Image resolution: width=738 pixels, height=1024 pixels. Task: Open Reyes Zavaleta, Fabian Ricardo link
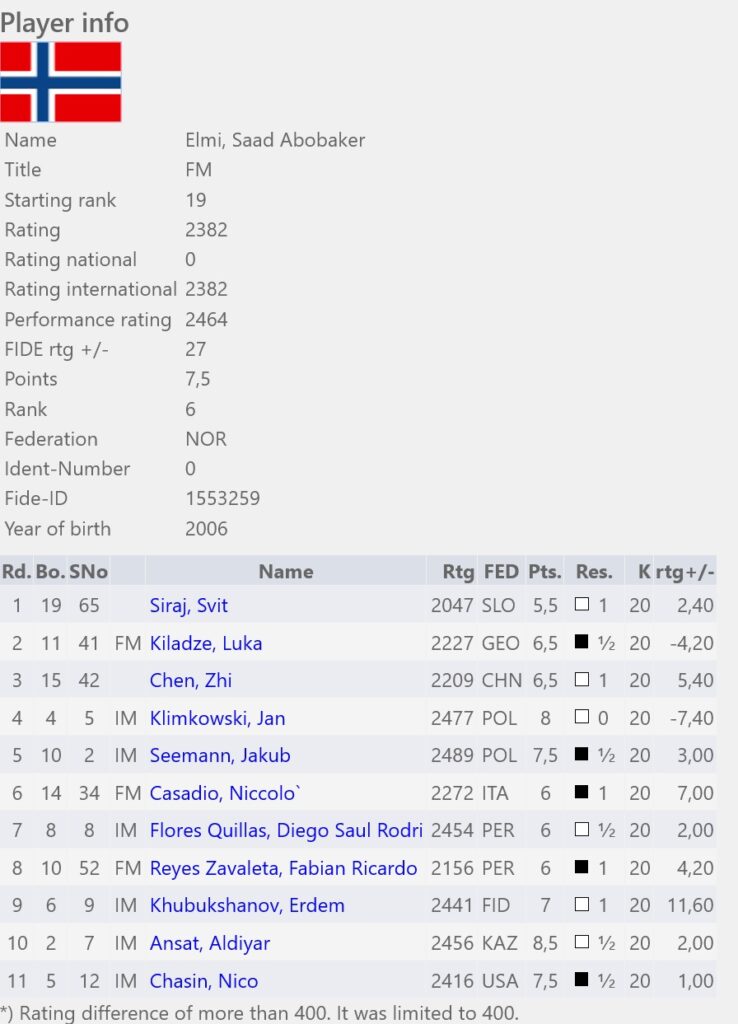283,869
